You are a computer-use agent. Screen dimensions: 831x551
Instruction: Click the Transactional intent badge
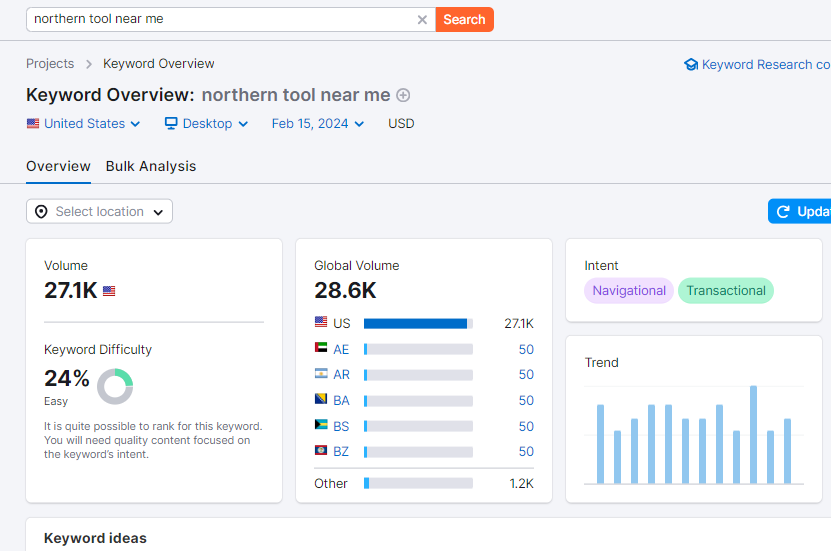point(726,291)
